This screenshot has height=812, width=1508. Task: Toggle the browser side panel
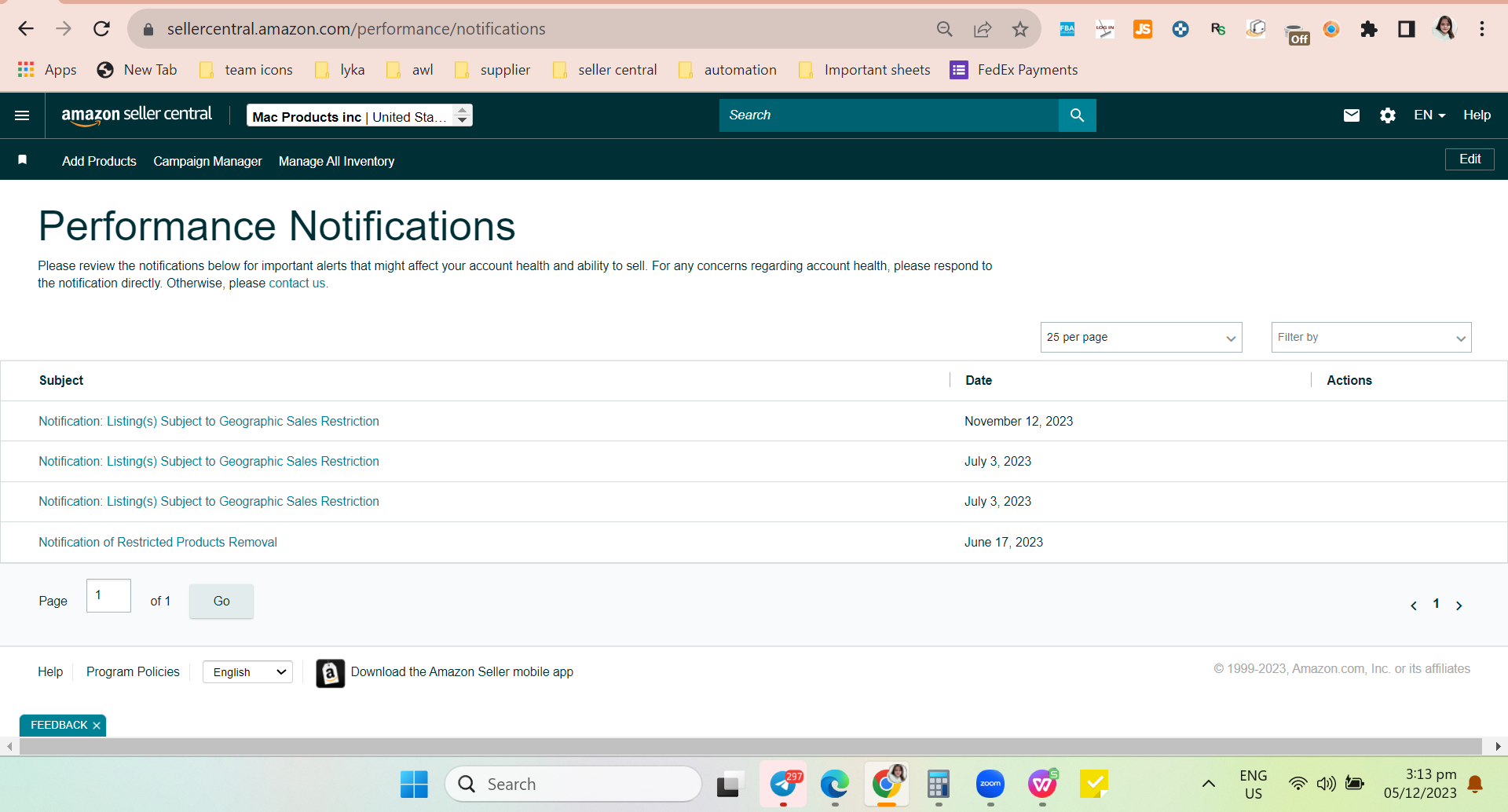pos(1407,29)
